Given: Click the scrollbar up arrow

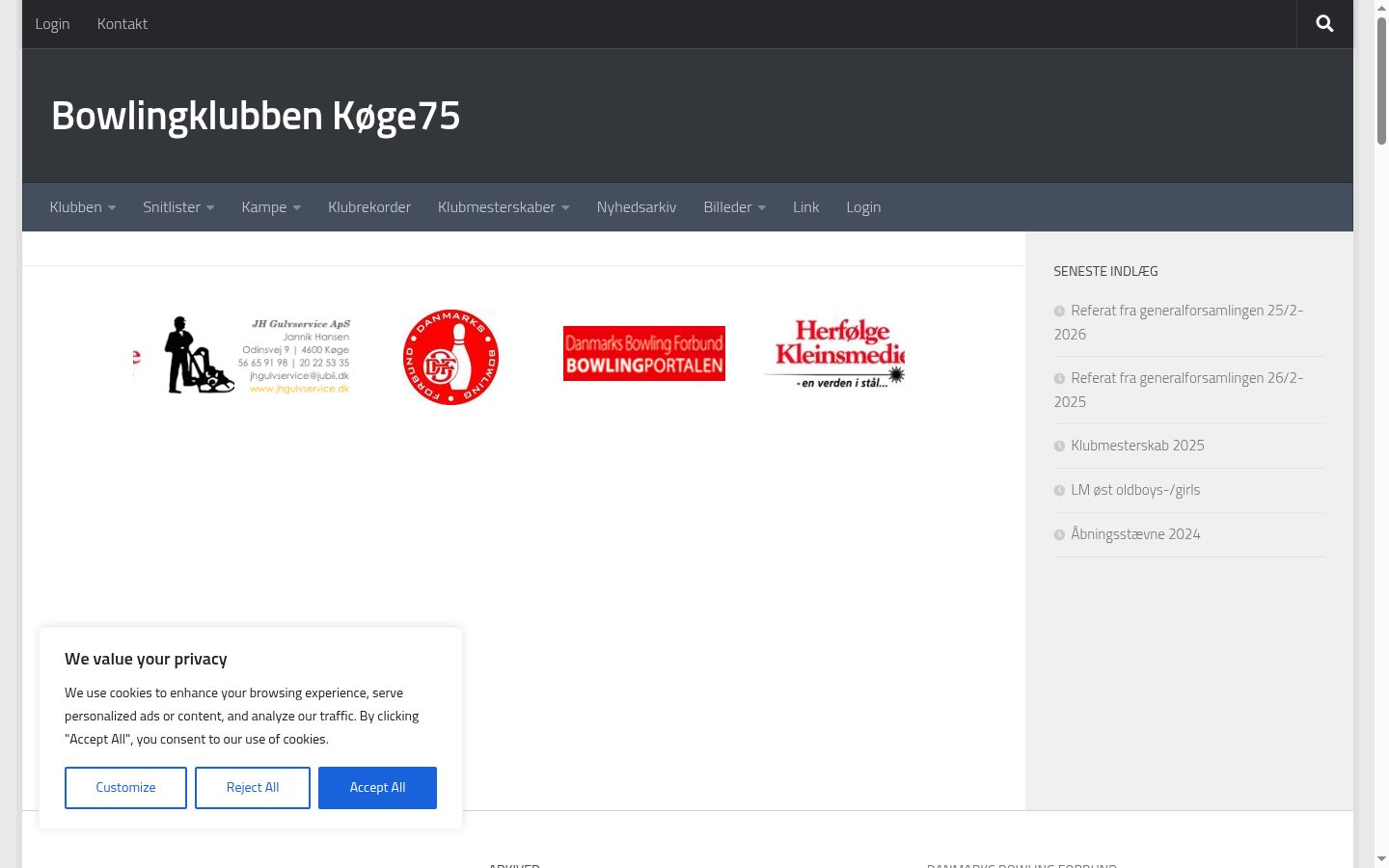Looking at the screenshot, I should point(1381,7).
